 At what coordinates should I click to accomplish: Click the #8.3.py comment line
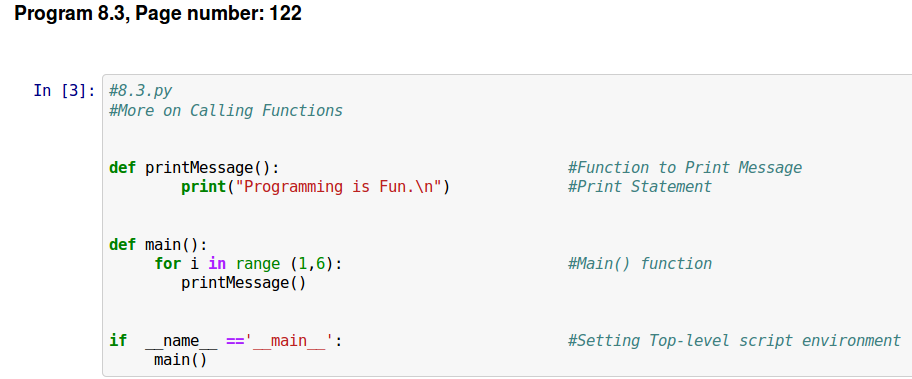(140, 91)
